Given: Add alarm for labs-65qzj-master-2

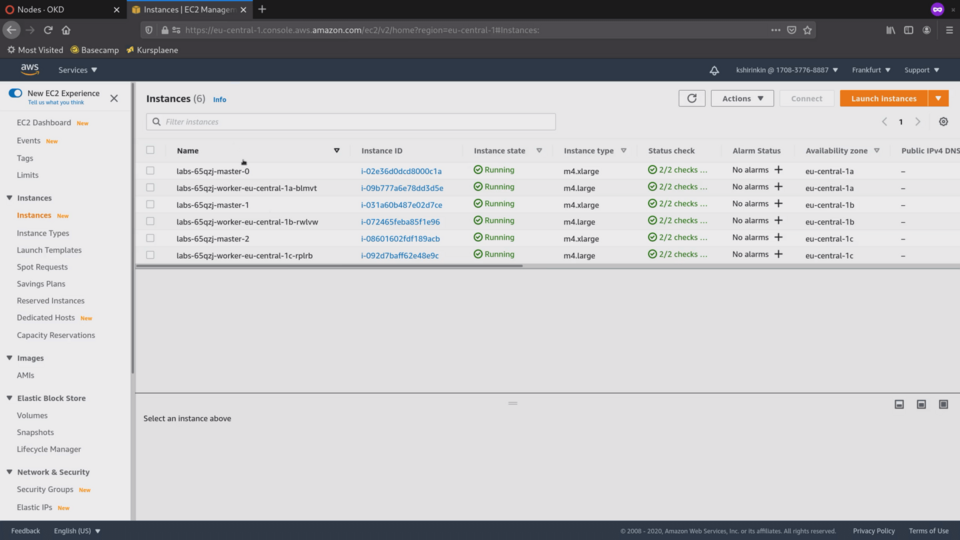Looking at the screenshot, I should click(778, 237).
